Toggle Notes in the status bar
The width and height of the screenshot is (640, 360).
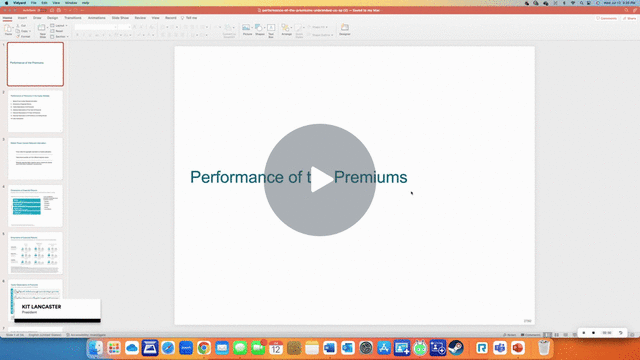pos(509,335)
